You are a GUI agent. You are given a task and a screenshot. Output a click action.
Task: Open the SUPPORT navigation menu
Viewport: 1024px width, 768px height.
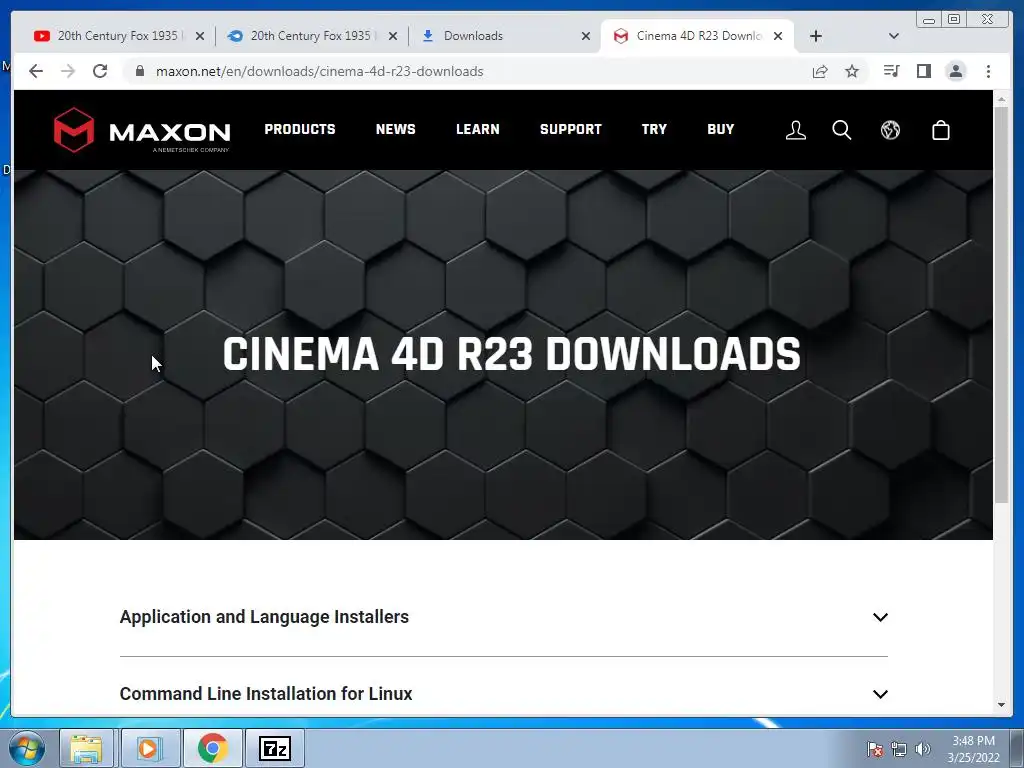coord(571,129)
